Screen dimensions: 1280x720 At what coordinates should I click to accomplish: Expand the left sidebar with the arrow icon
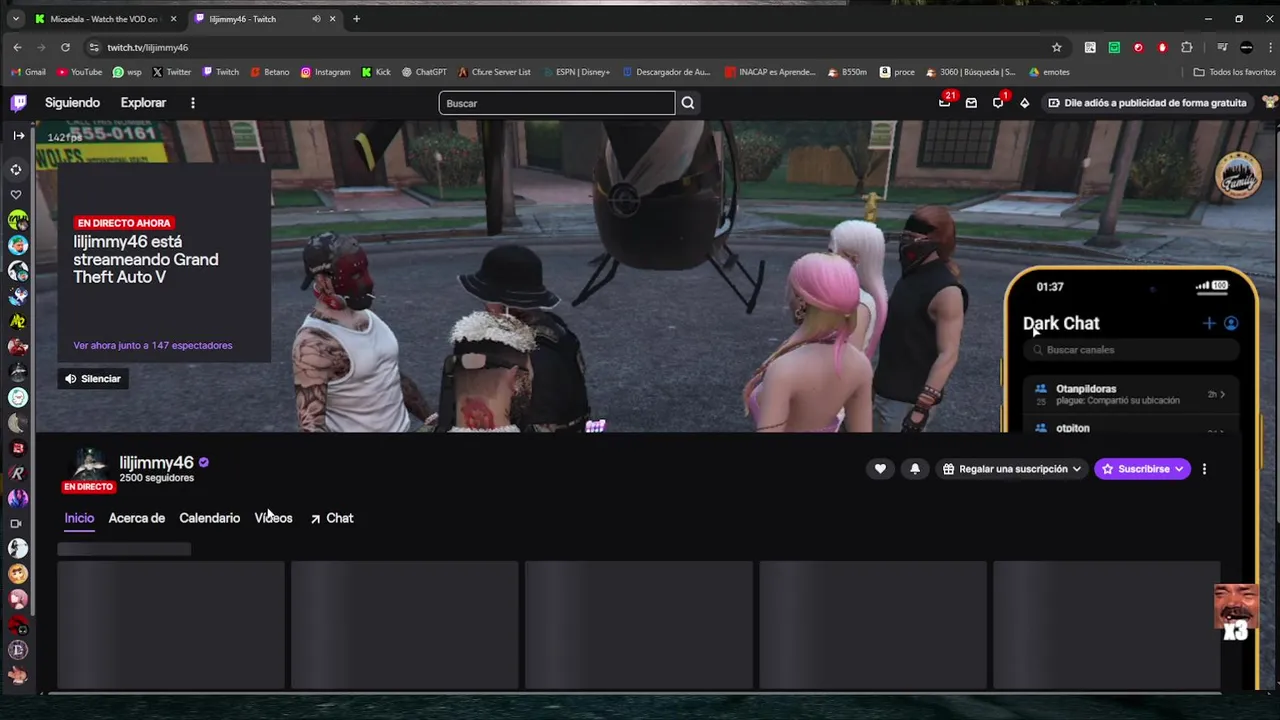coord(18,135)
